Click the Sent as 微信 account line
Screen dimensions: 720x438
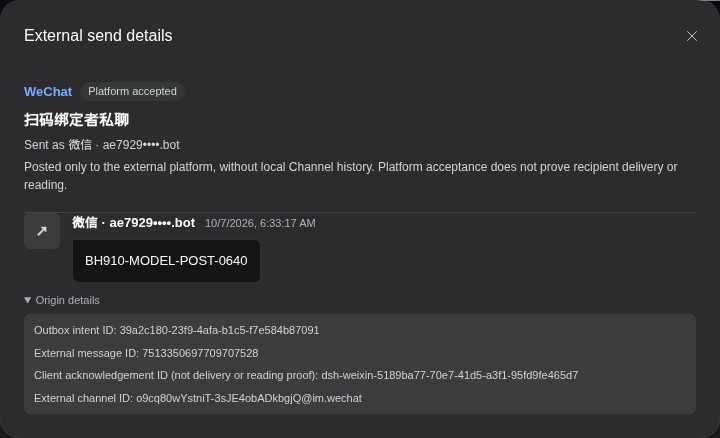pyautogui.click(x=101, y=145)
